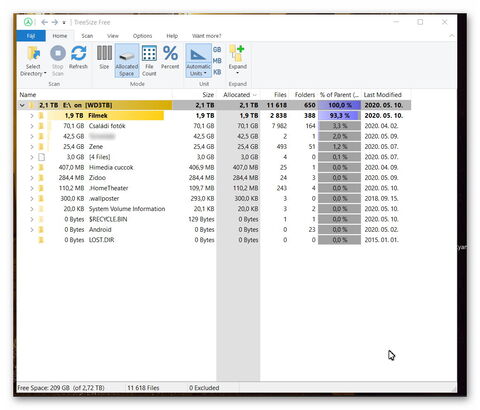Open the Select Directory button
This screenshot has height=410, width=480.
(x=33, y=61)
